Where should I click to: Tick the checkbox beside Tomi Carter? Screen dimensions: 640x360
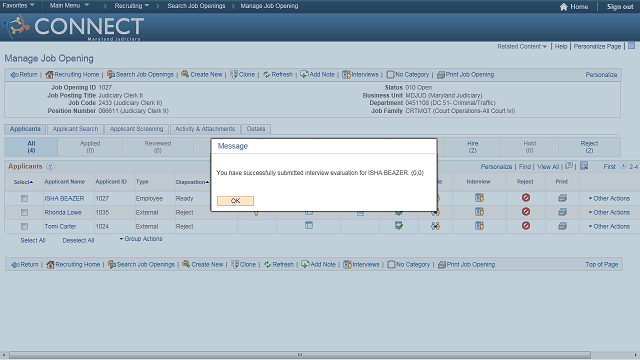[24, 226]
